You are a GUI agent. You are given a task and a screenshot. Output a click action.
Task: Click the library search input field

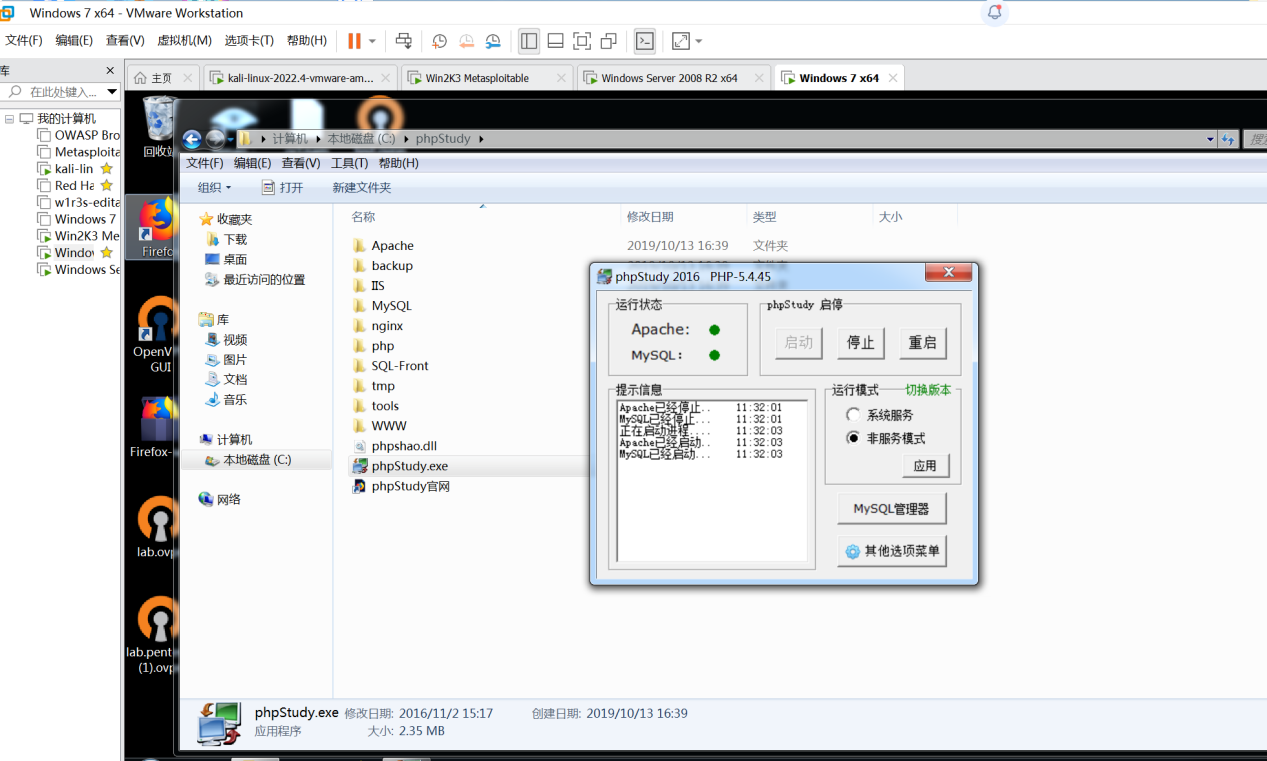62,92
